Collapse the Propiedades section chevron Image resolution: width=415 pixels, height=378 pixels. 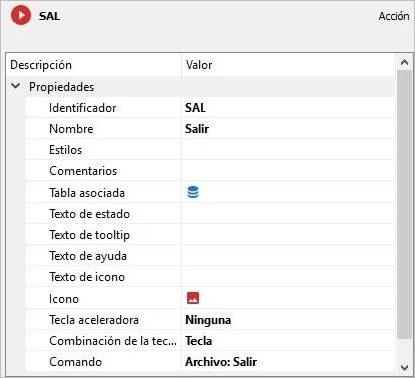click(x=15, y=86)
